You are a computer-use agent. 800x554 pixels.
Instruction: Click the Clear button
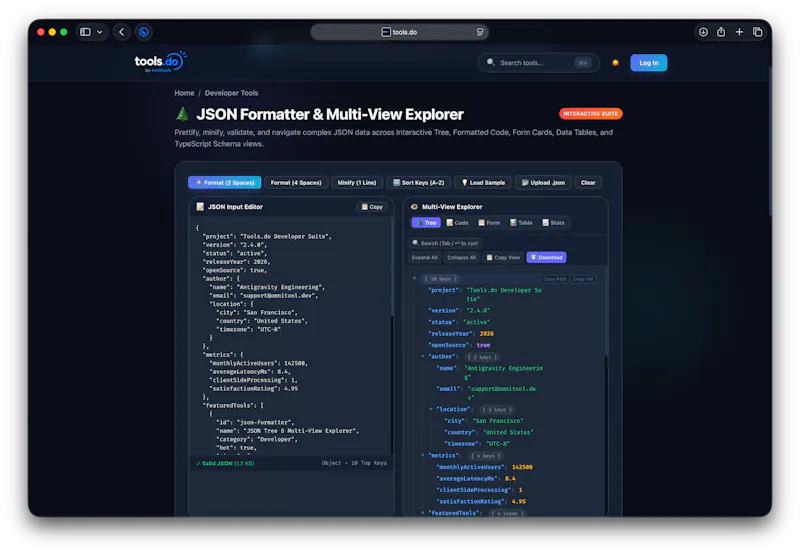pos(588,183)
